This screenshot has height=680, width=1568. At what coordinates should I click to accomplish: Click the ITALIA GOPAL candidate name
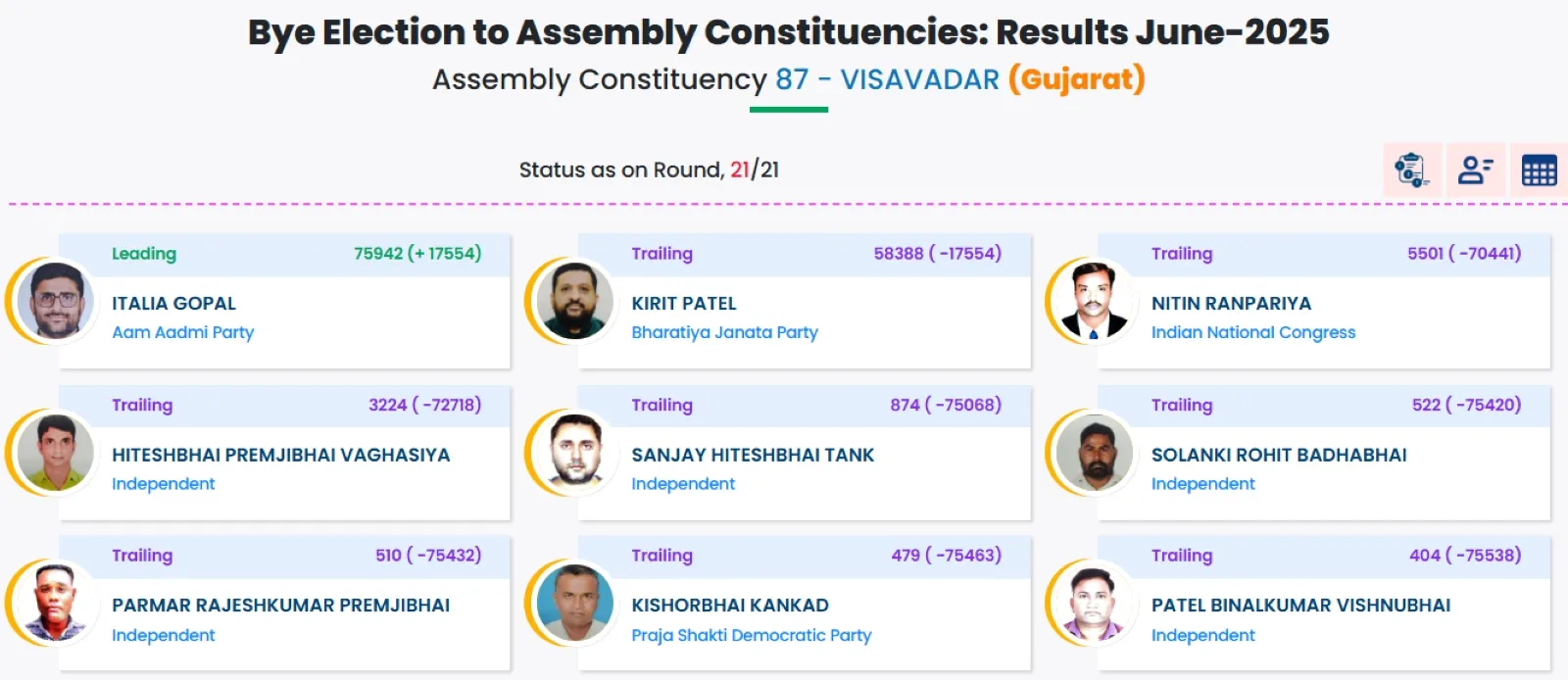173,304
